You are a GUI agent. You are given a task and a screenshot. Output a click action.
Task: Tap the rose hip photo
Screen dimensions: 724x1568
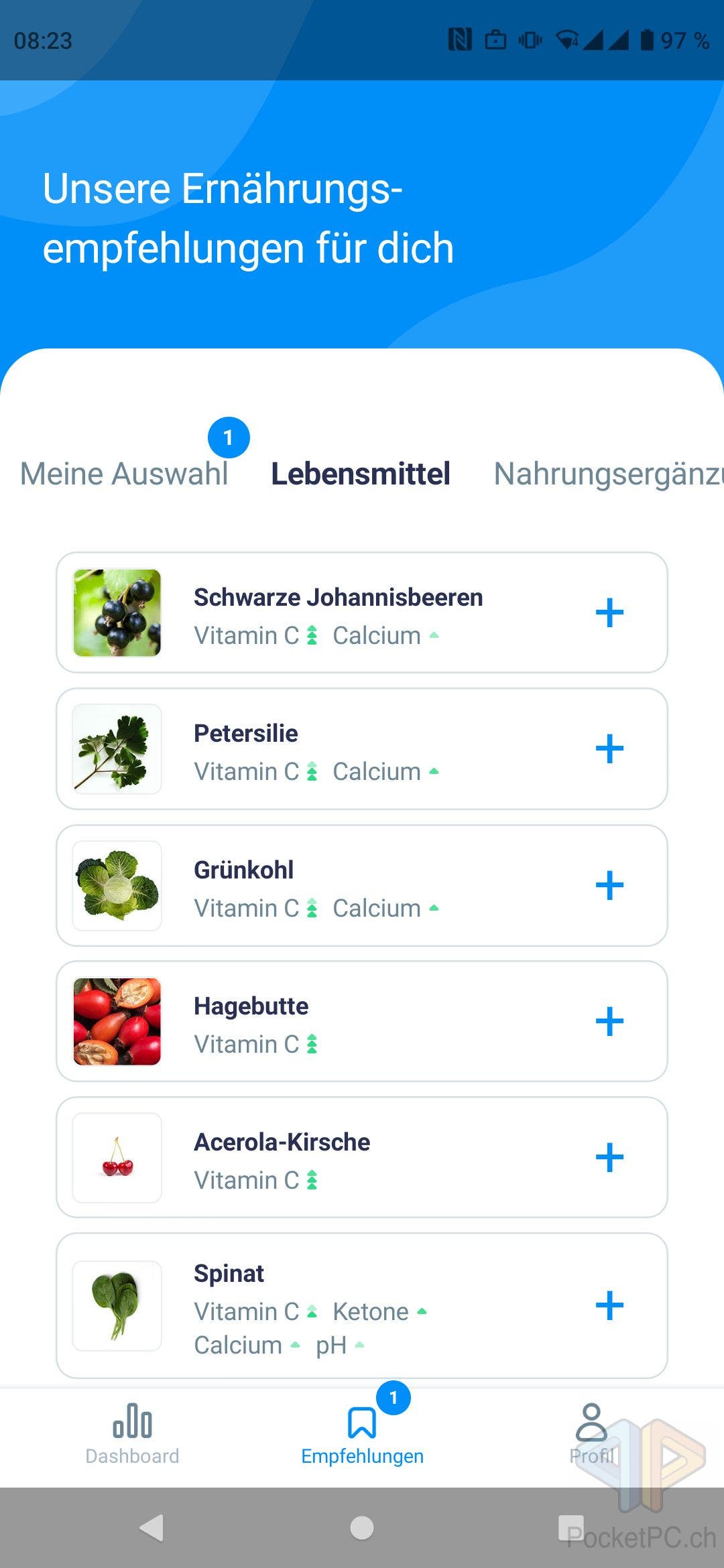(117, 1021)
